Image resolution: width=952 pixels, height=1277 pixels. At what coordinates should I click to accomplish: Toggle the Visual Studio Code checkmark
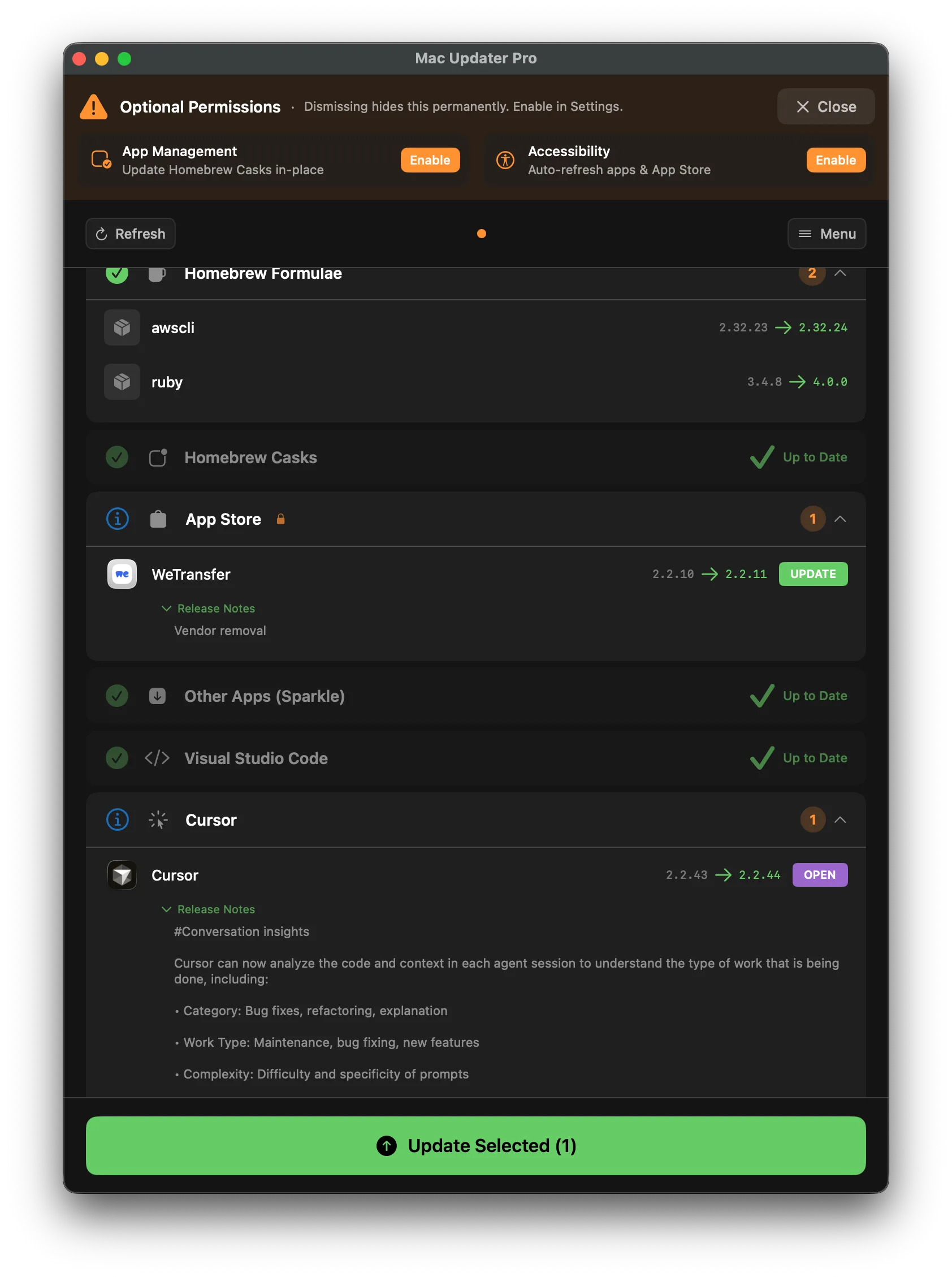coord(117,758)
